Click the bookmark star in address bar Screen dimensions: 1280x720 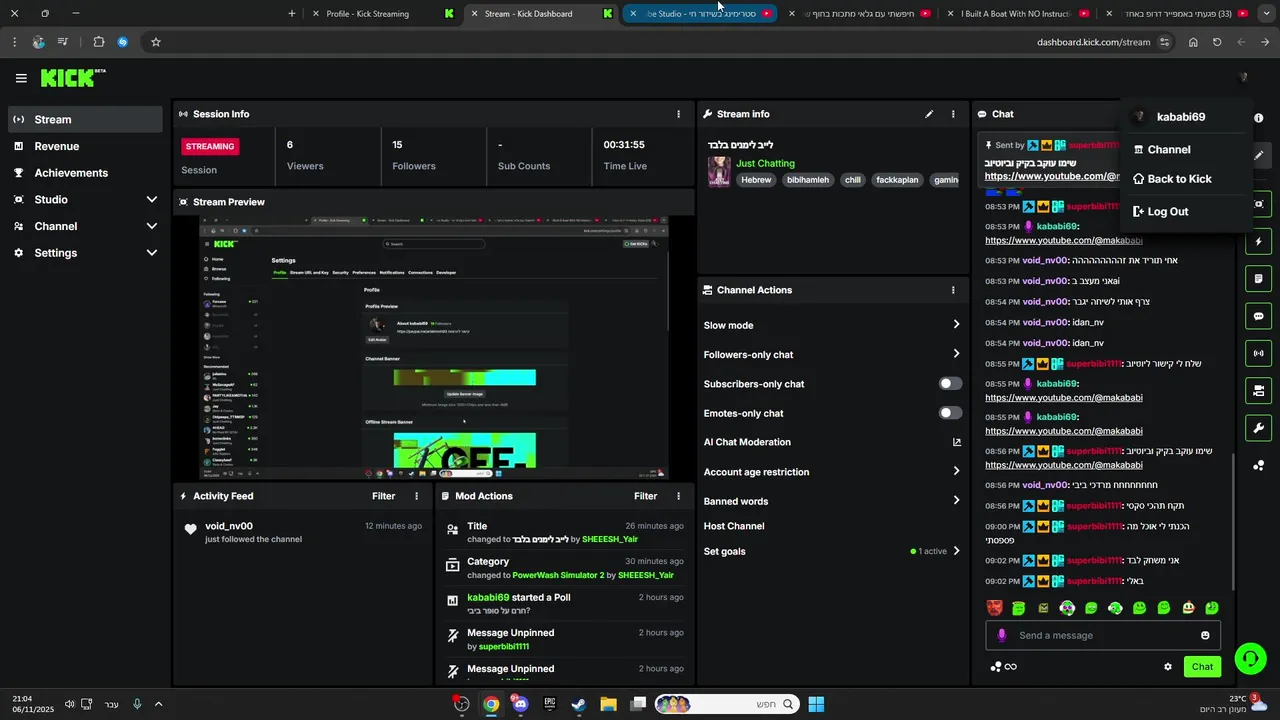155,42
